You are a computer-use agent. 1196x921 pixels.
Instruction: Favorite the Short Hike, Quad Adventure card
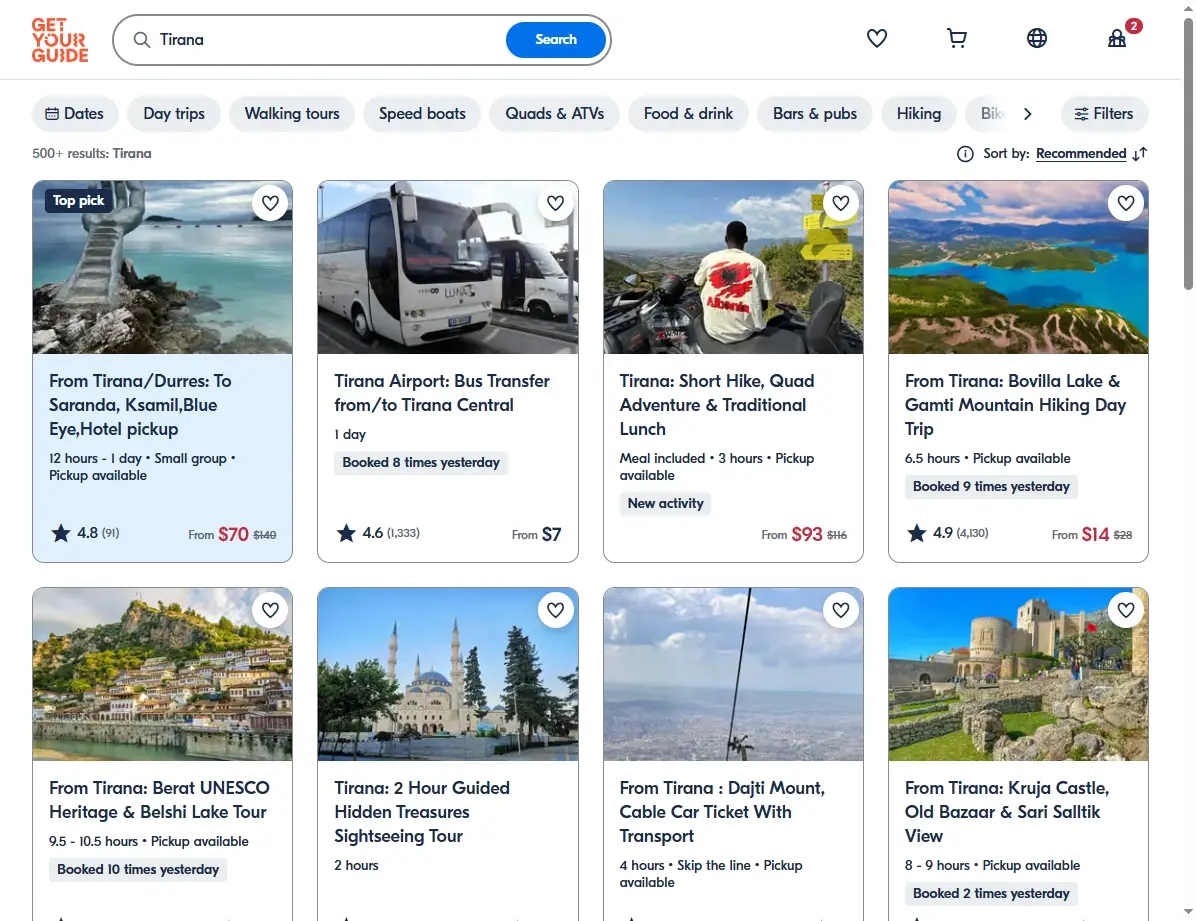pyautogui.click(x=841, y=203)
